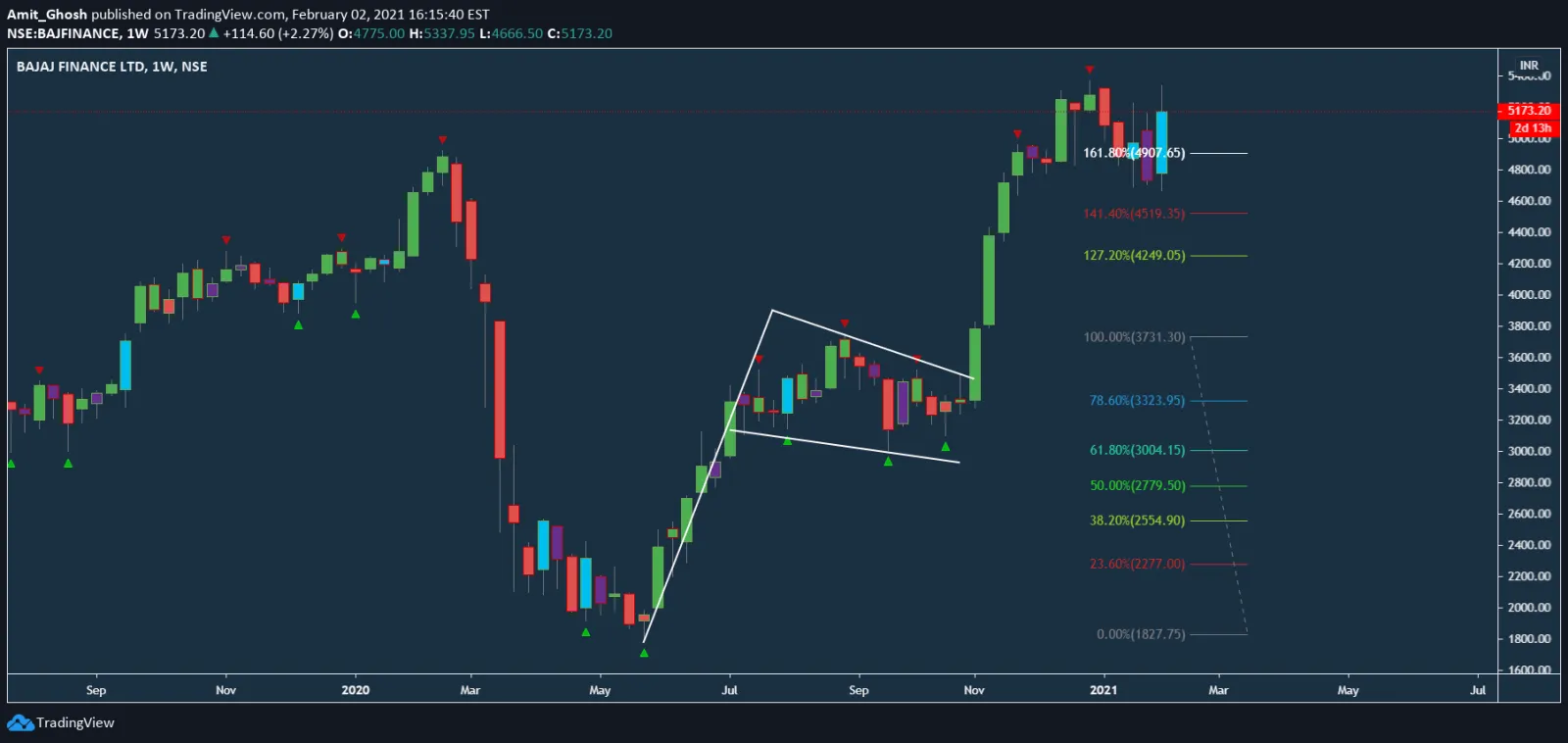
Task: Click the 127.20%(4249.05) Fibonacci extension label
Action: 1134,256
